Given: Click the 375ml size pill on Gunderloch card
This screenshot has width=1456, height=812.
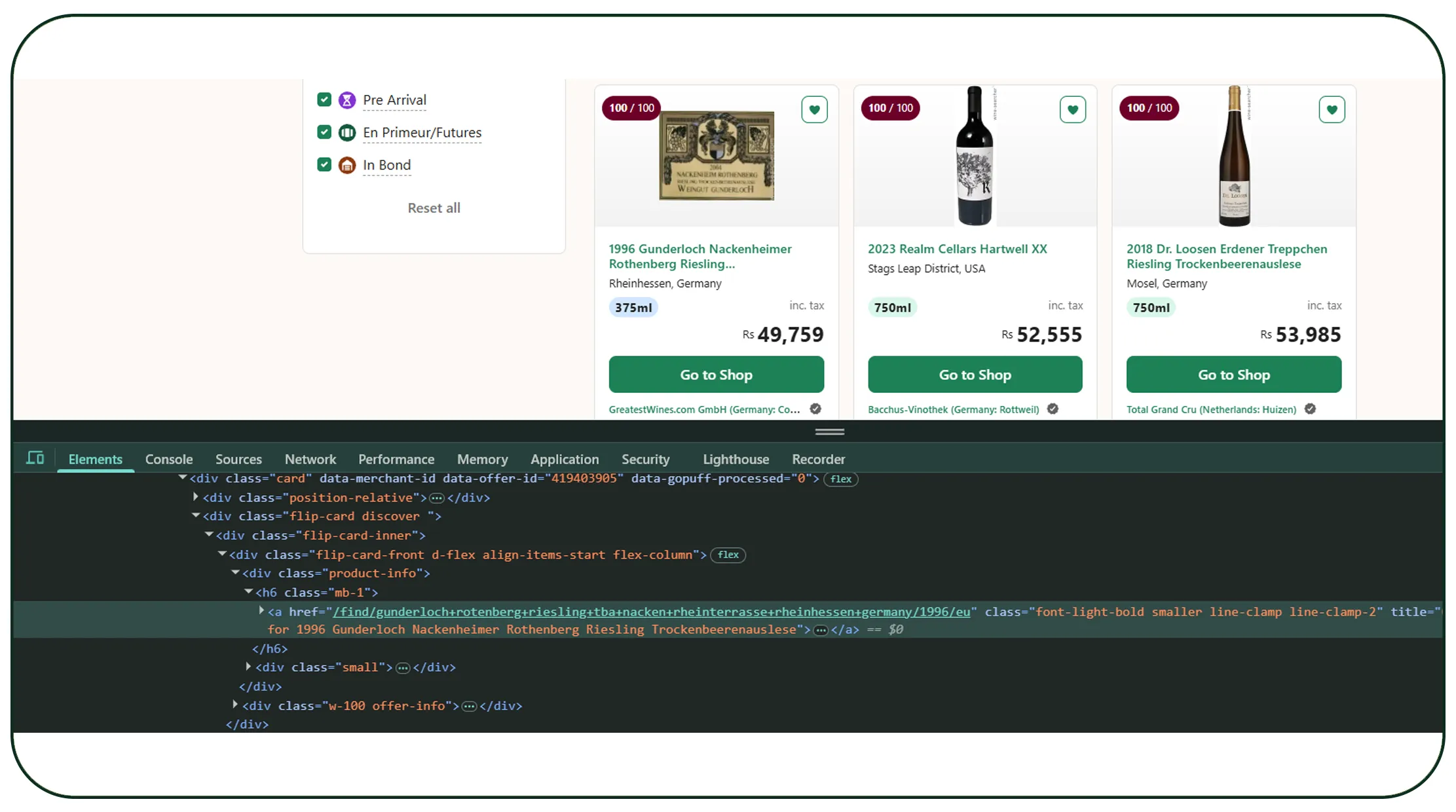Looking at the screenshot, I should point(633,308).
